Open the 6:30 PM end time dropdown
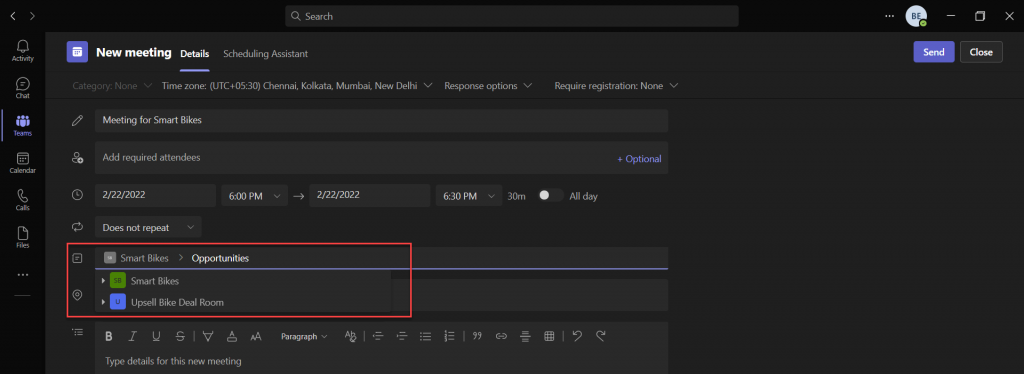The width and height of the screenshot is (1024, 374). [x=469, y=195]
